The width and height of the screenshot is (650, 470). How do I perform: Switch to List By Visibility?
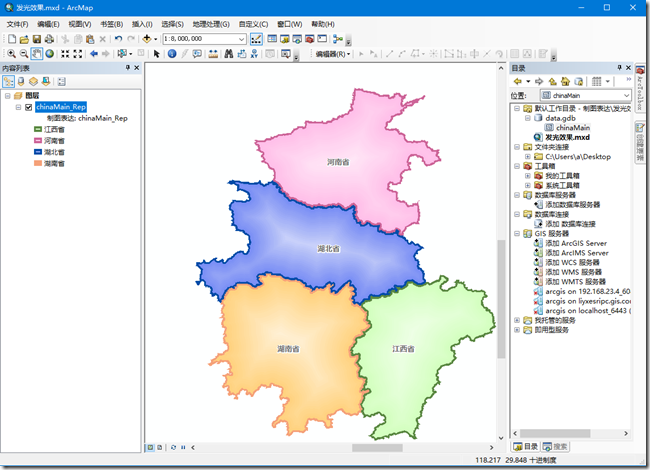[34, 81]
